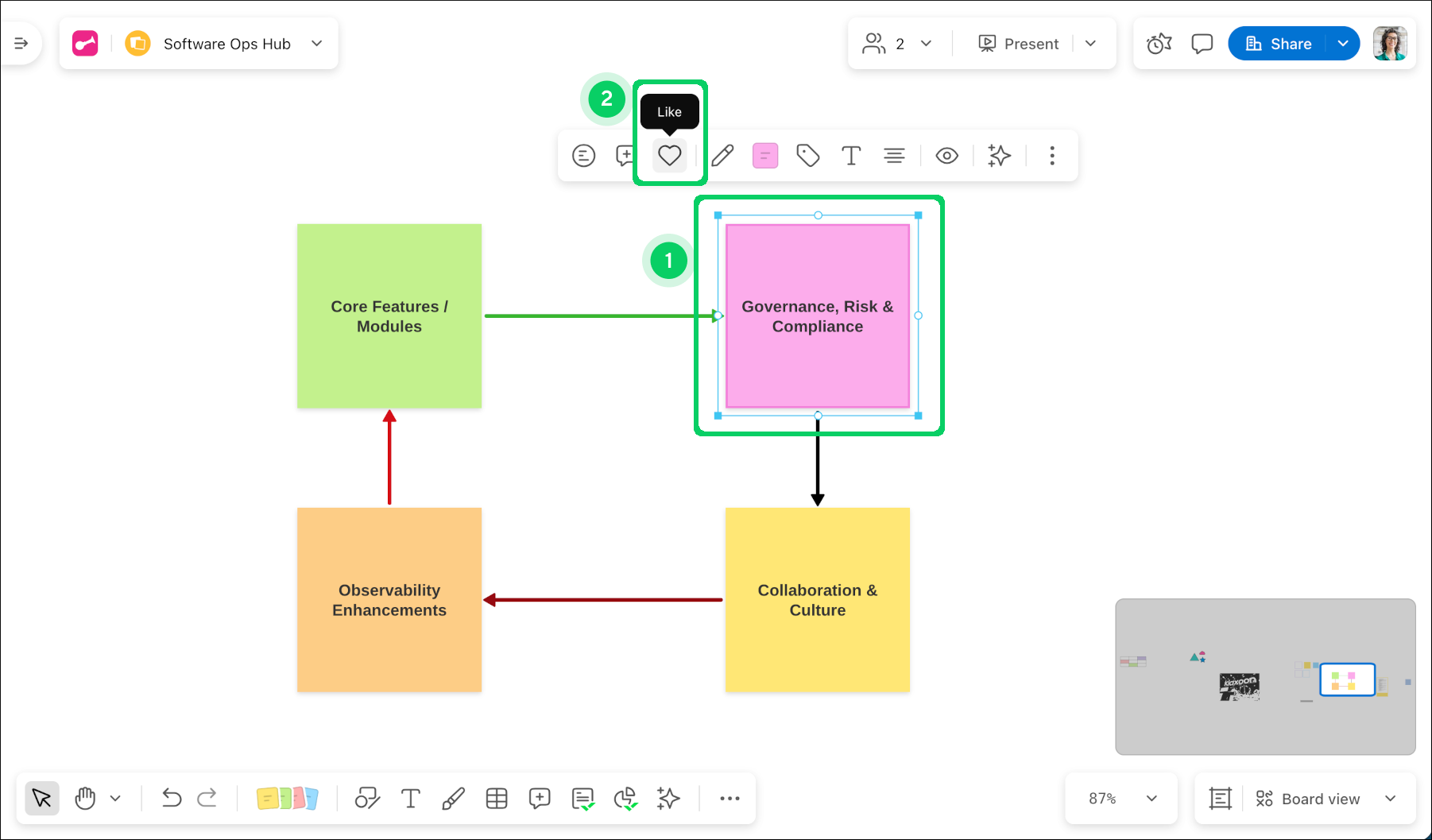Select the pen drawing tool in bottom toolbar
The height and width of the screenshot is (840, 1432).
tap(453, 799)
